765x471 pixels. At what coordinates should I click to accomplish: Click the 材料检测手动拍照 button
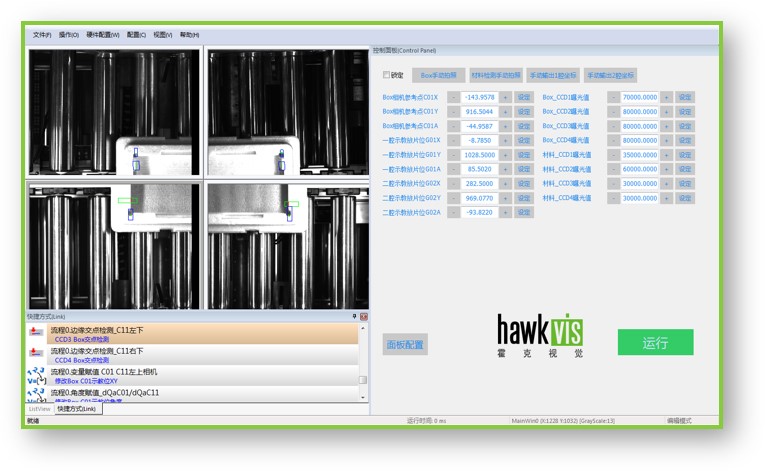[x=496, y=75]
